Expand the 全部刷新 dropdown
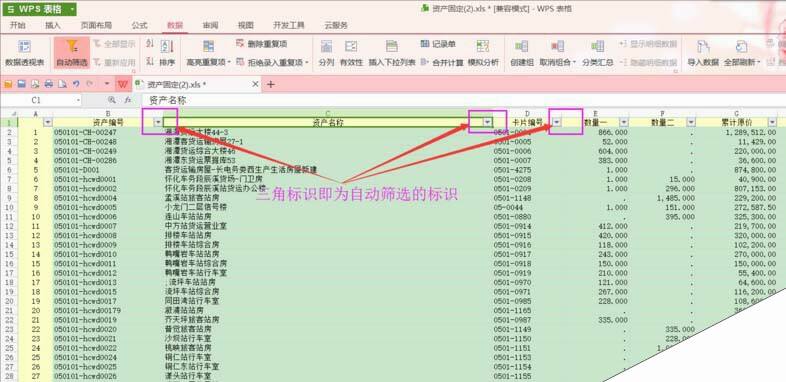The width and height of the screenshot is (786, 382). click(x=759, y=63)
